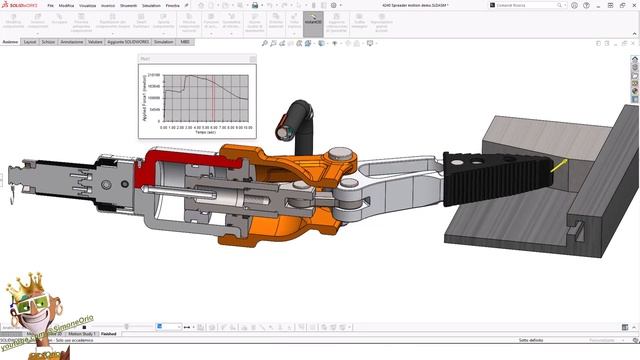This screenshot has height=360, width=640.
Task: Click the Apply Scene icon
Action: click(357, 43)
